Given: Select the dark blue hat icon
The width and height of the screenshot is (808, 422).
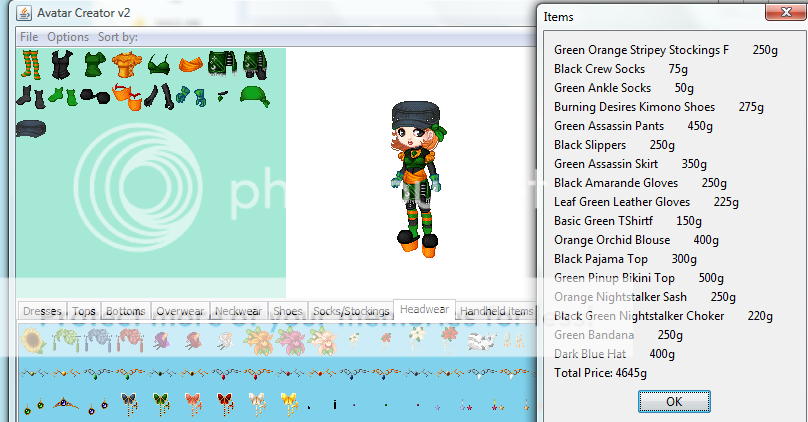Looking at the screenshot, I should click(31, 129).
